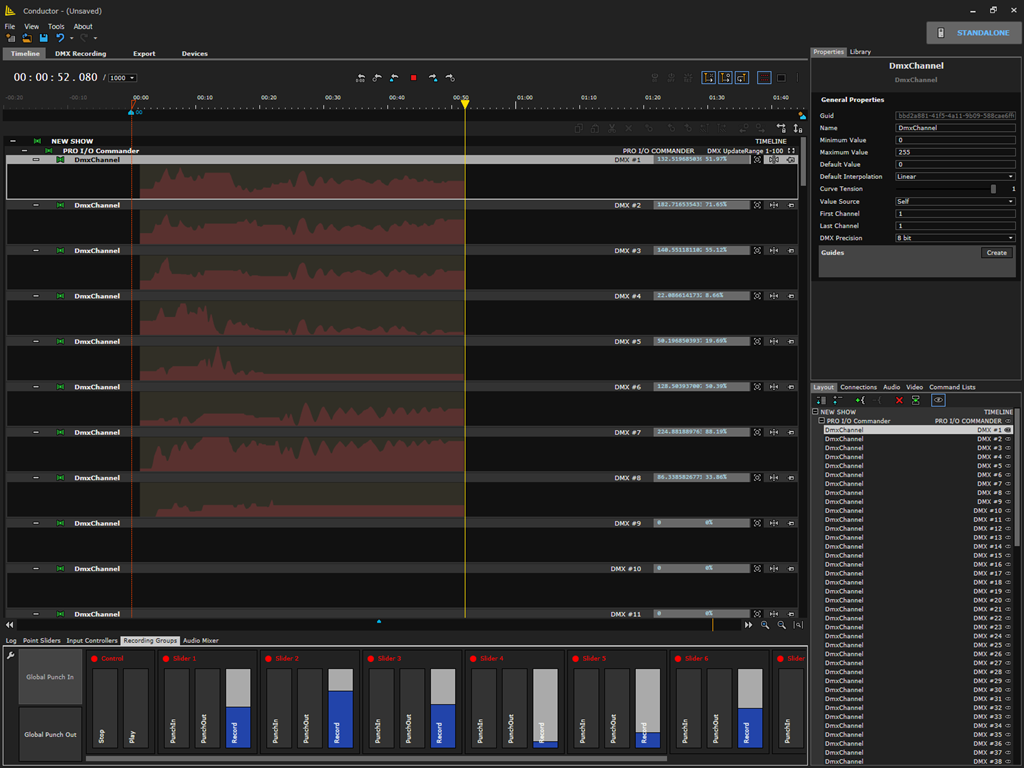
Task: Toggle the black rectangle view icon
Action: point(781,78)
